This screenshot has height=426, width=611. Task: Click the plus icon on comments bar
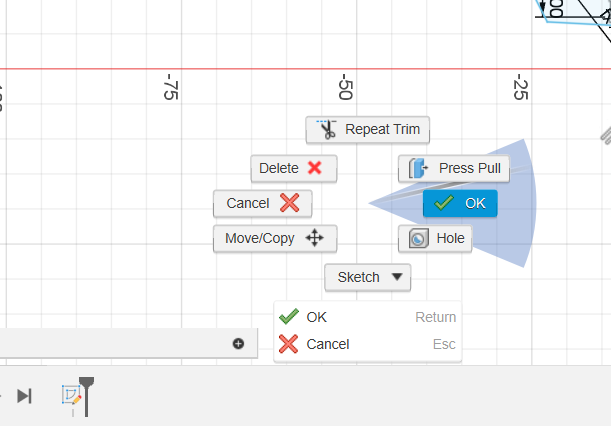coord(238,343)
